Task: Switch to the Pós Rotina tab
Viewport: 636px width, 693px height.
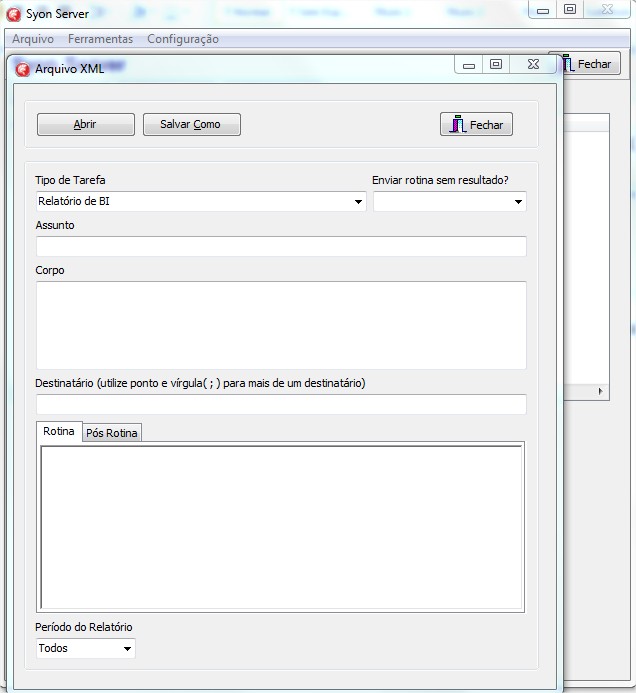Action: tap(112, 433)
